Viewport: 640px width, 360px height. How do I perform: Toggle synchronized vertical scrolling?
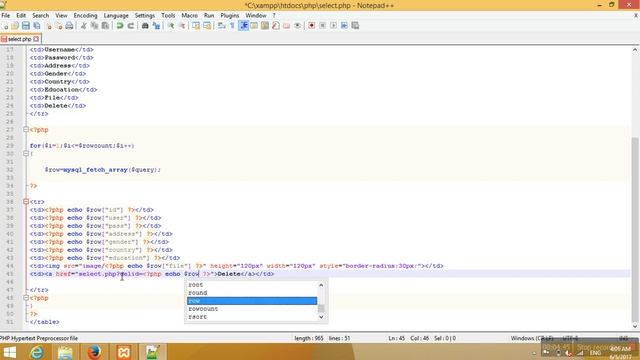pyautogui.click(x=196, y=26)
